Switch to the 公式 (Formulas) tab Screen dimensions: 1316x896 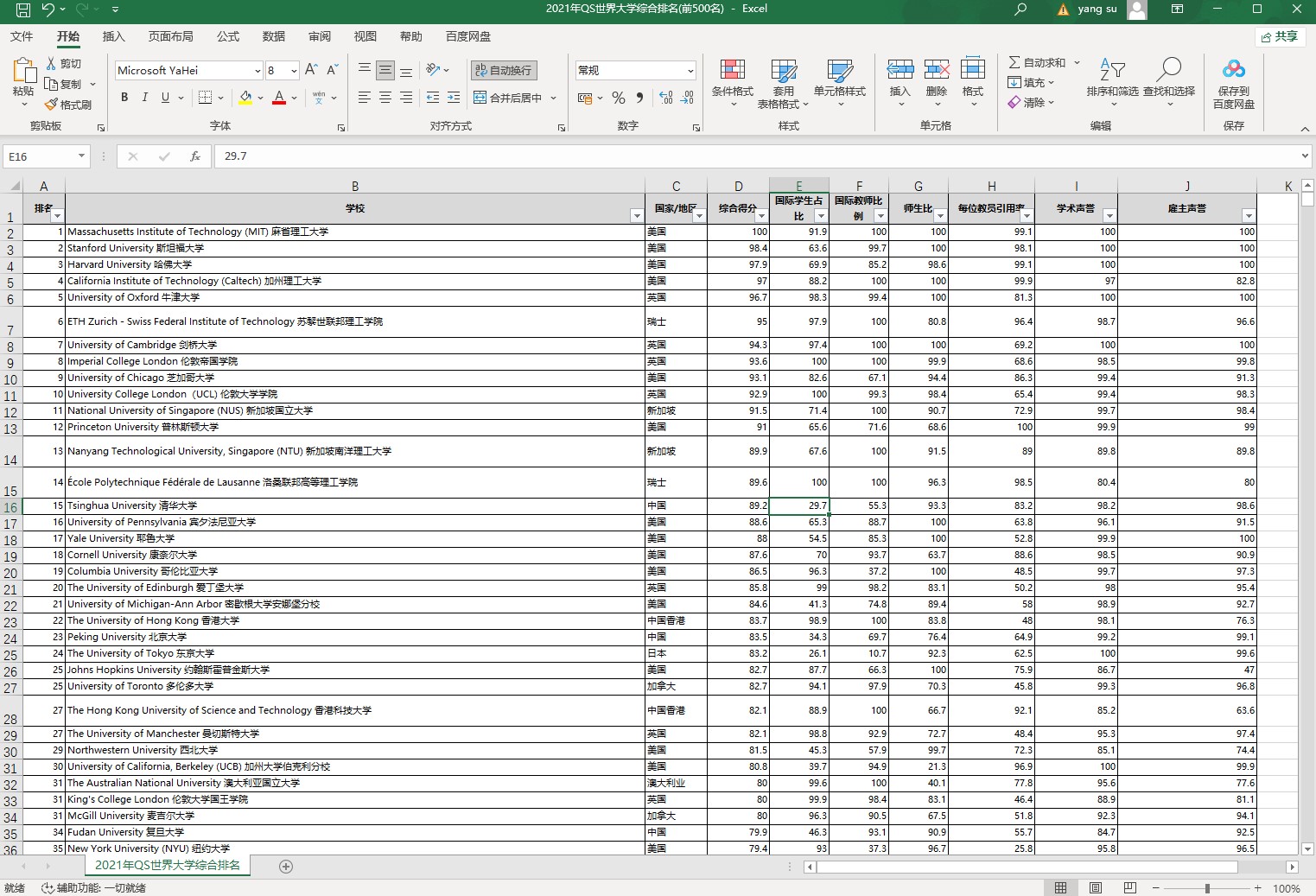[x=228, y=36]
